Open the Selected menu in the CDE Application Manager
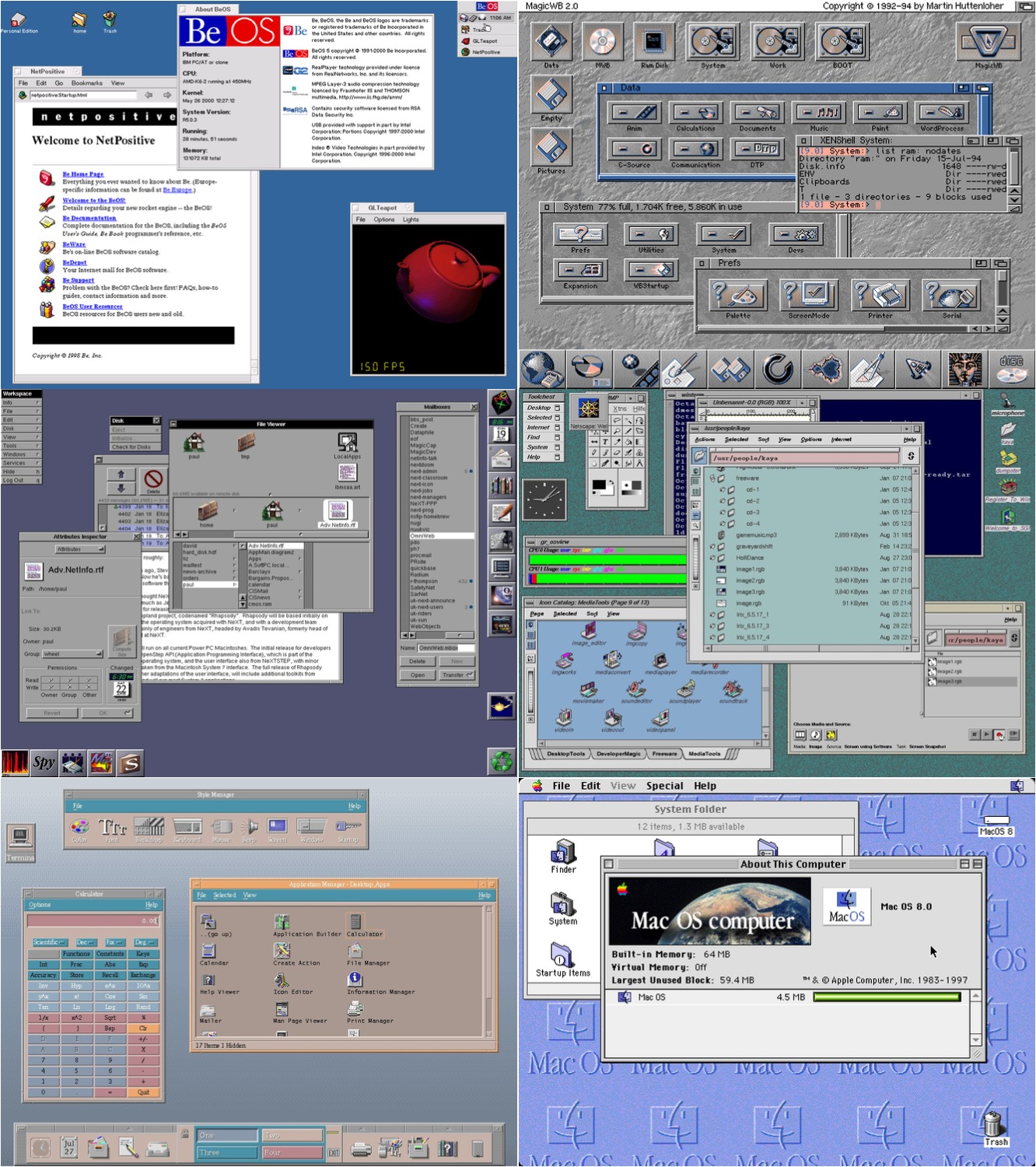 point(225,895)
